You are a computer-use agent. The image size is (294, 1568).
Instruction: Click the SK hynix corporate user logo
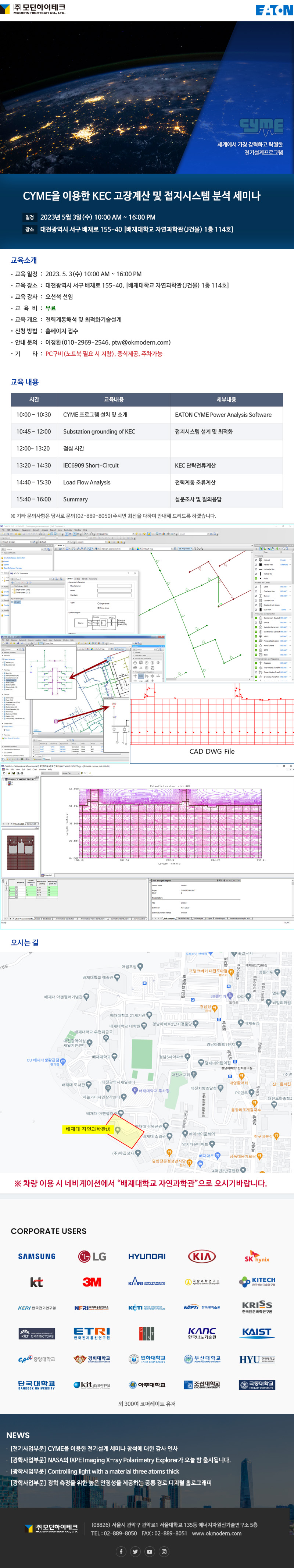click(x=257, y=1256)
